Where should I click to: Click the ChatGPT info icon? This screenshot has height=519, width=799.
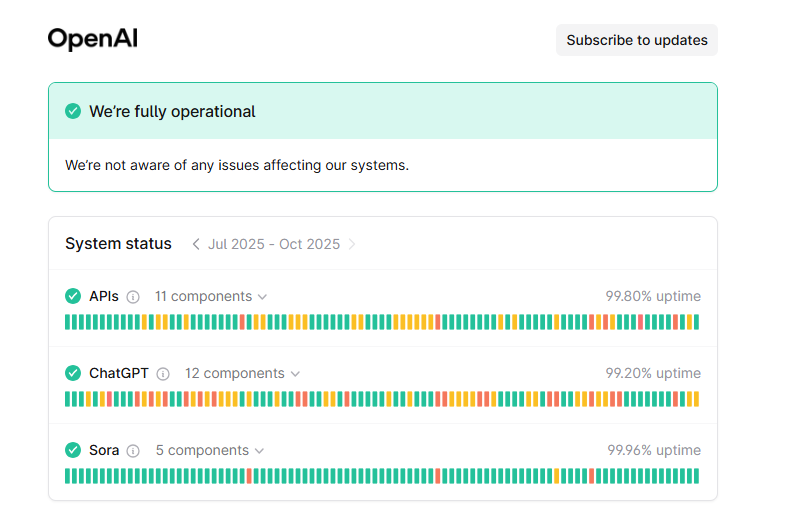pos(163,374)
